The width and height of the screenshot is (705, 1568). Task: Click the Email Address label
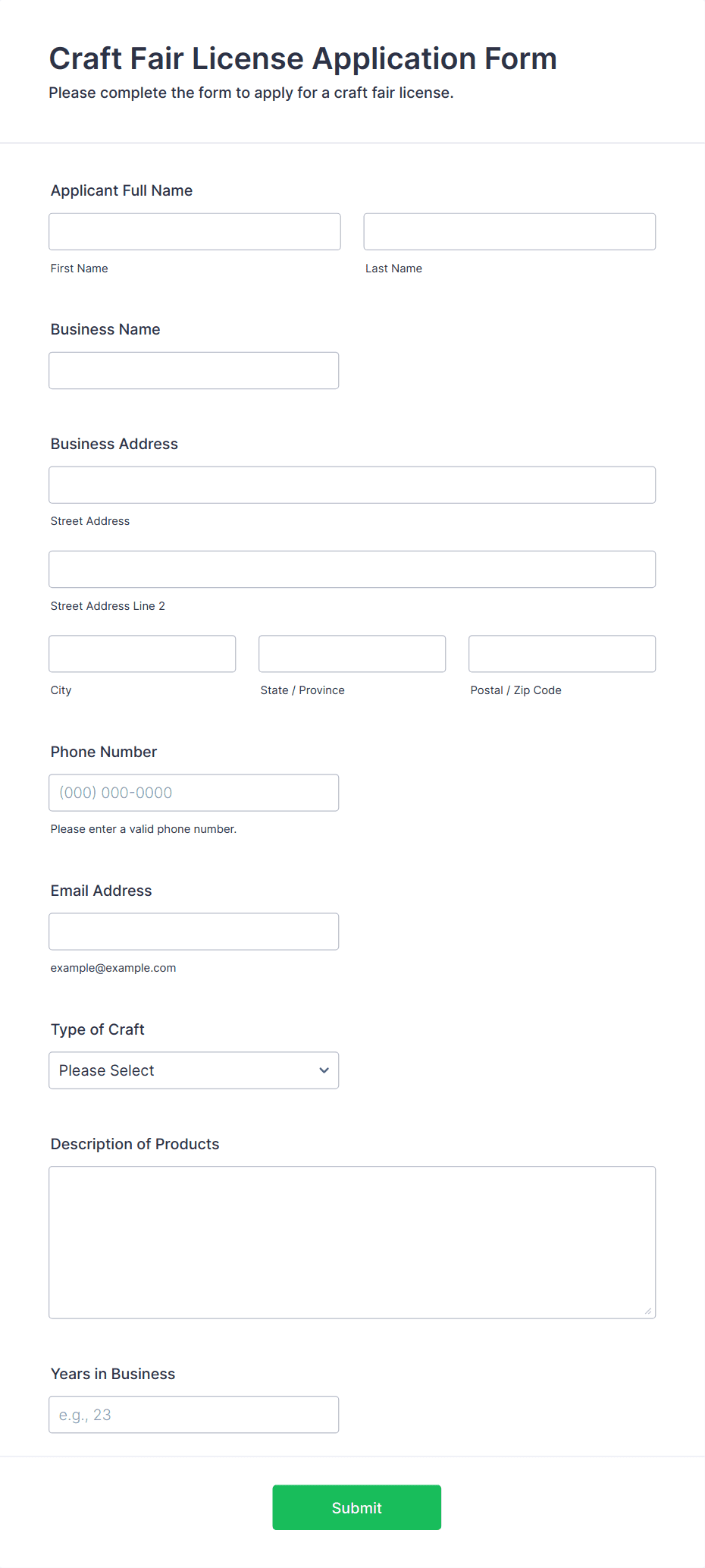click(102, 891)
